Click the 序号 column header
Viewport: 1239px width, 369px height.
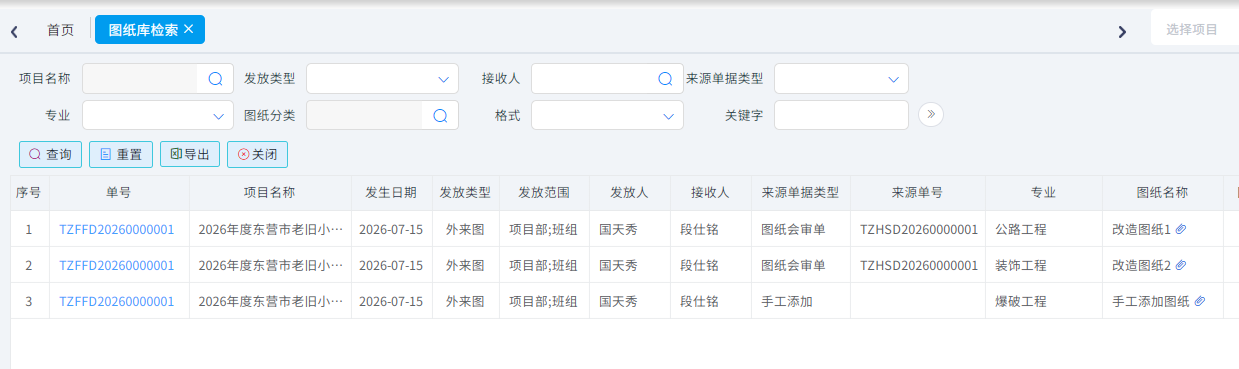click(29, 193)
